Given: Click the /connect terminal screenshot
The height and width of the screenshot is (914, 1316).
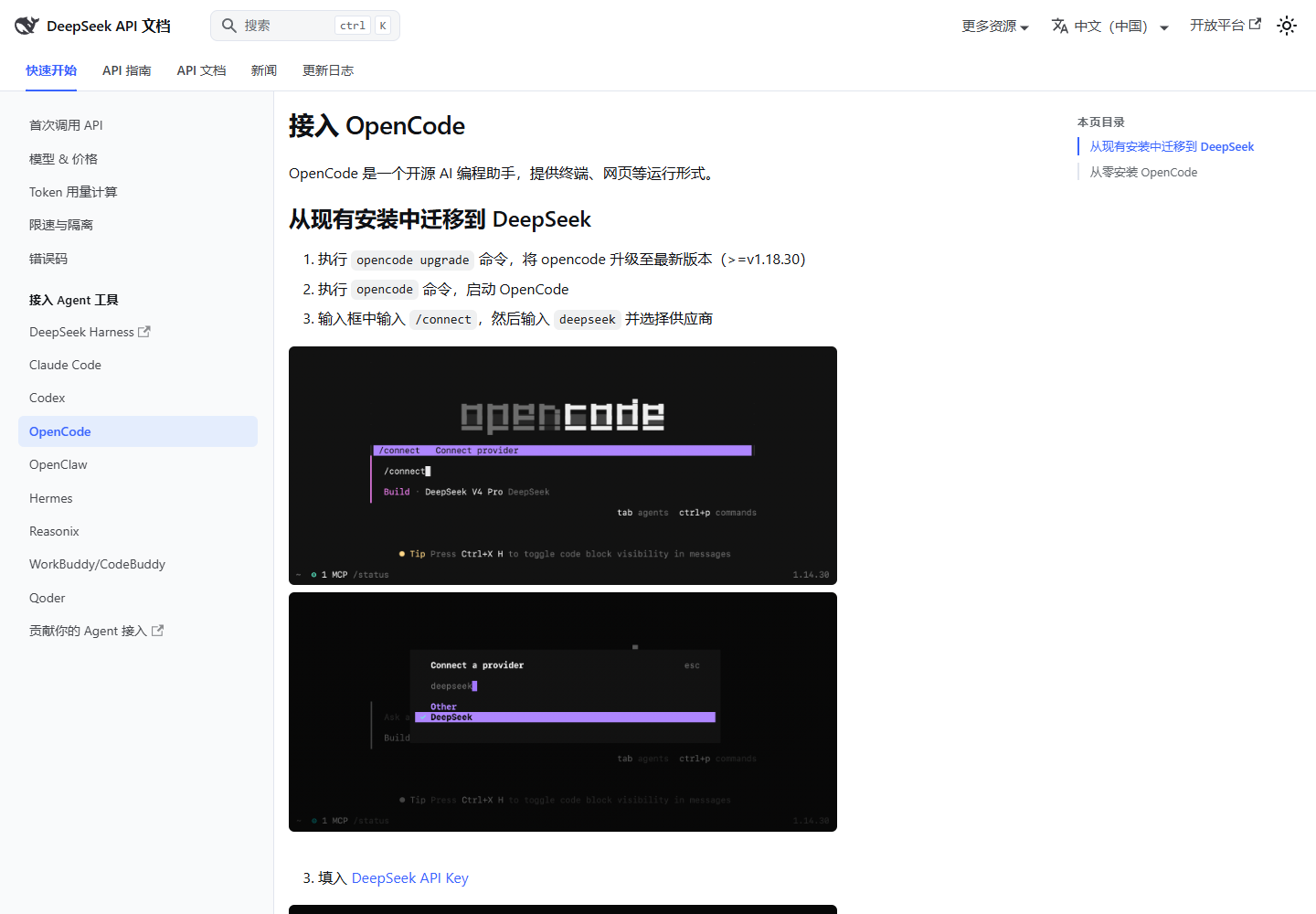Looking at the screenshot, I should 563,465.
